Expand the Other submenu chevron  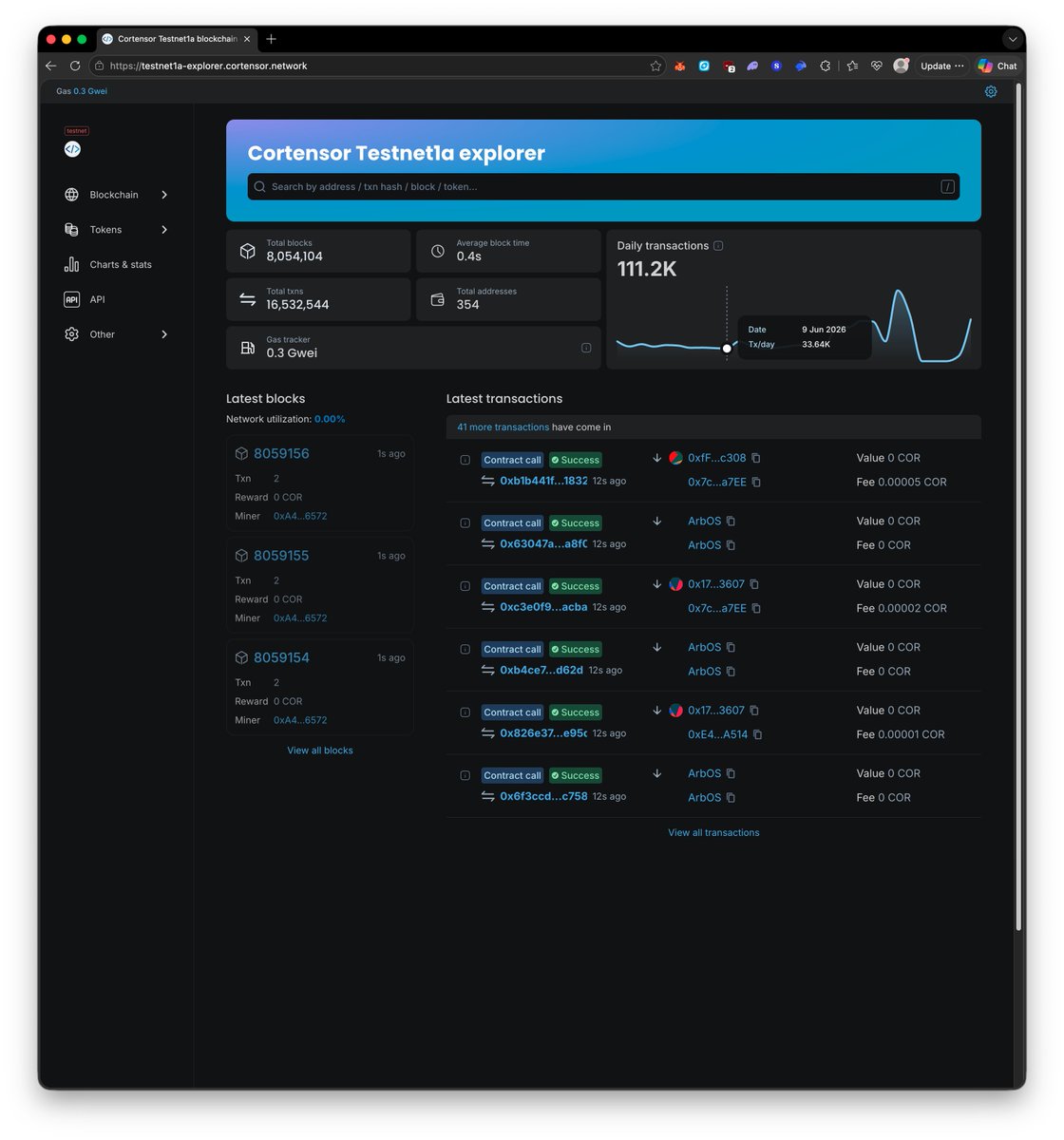(164, 334)
